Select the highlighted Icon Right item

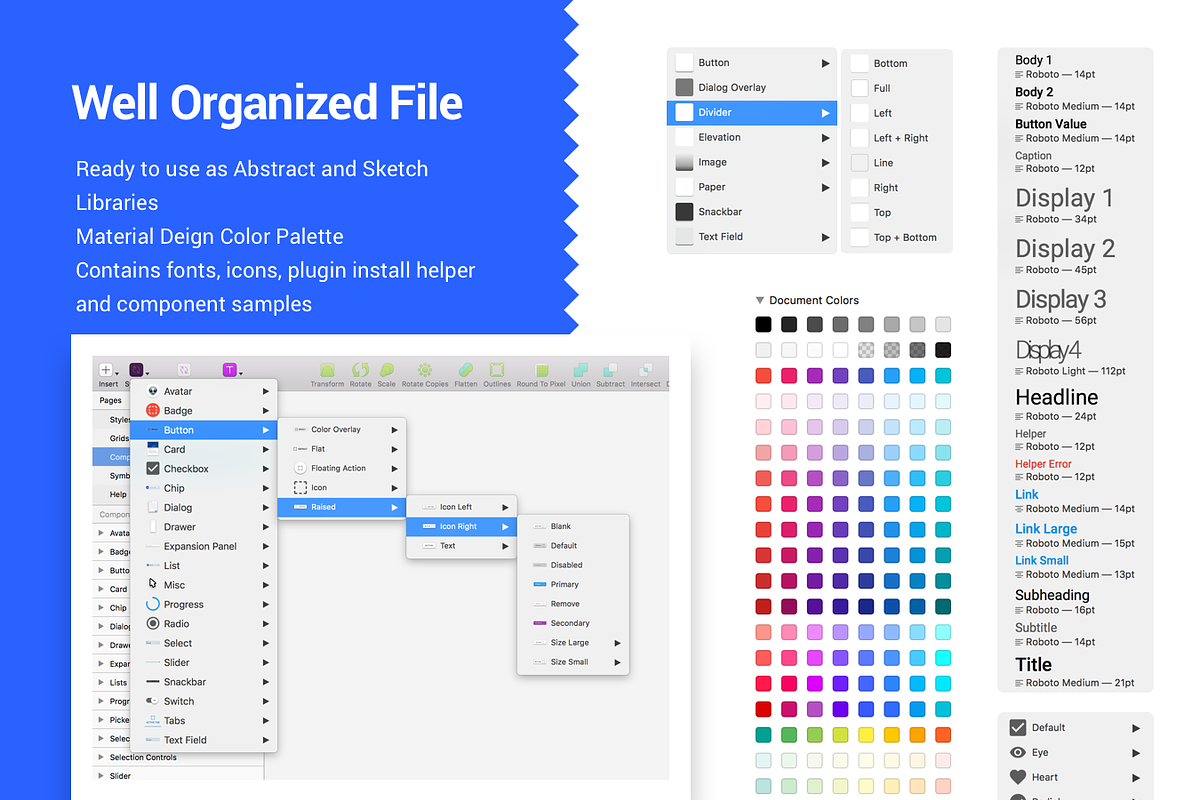(x=461, y=526)
